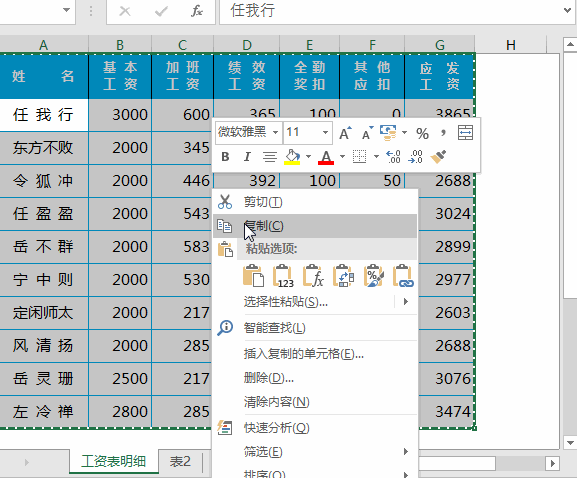This screenshot has width=577, height=478.
Task: Apply yellow fill color bucket
Action: (292, 157)
